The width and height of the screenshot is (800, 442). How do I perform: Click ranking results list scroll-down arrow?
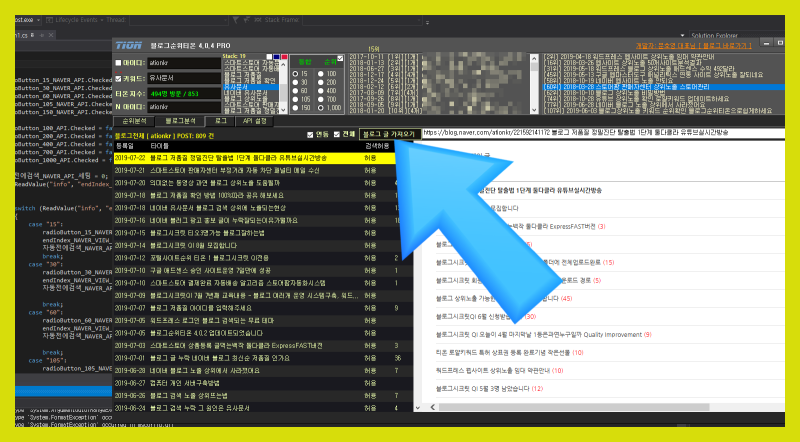point(534,110)
